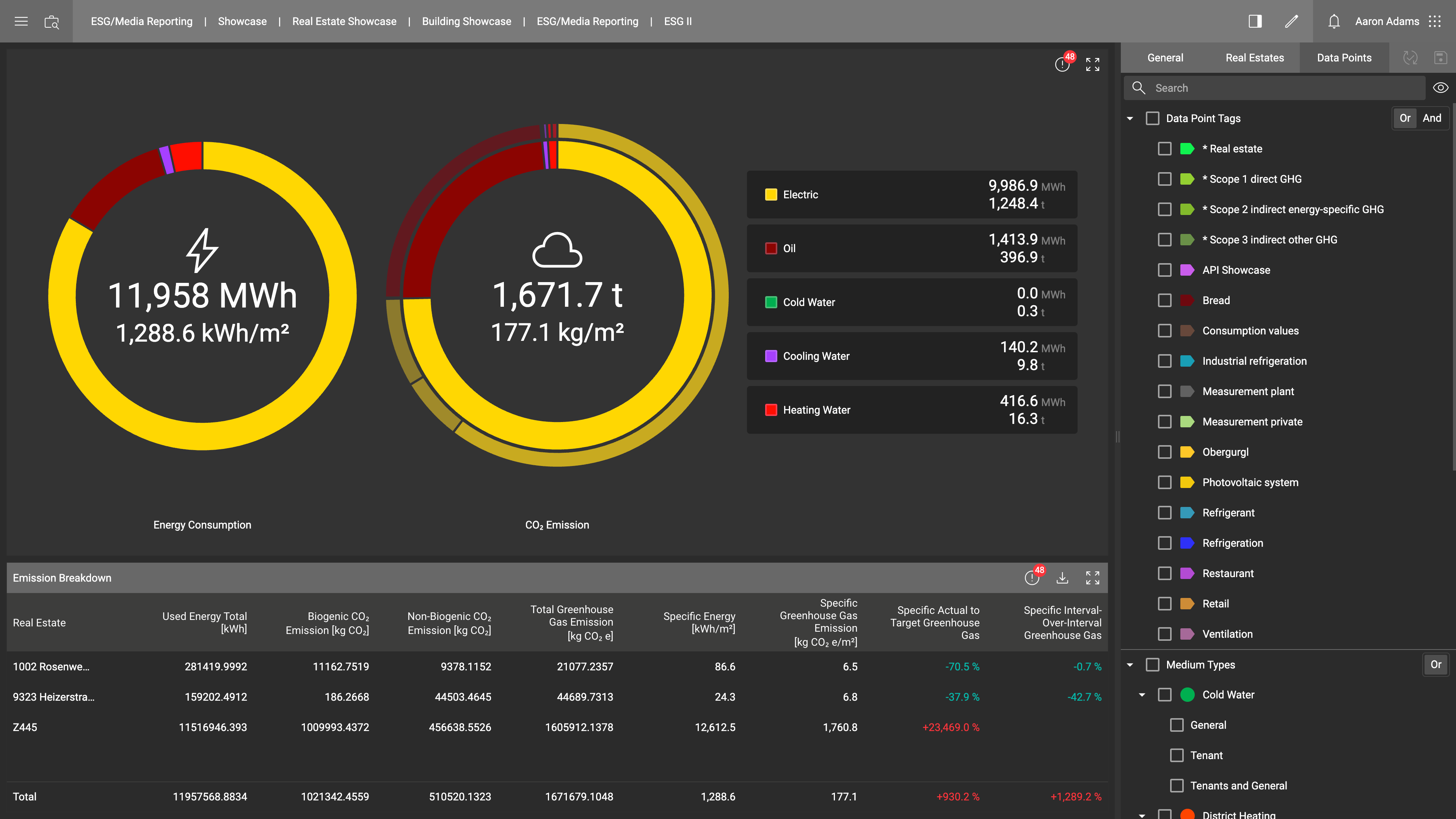Open the apps grid next to Aaron Adams
1456x819 pixels.
point(1434,22)
